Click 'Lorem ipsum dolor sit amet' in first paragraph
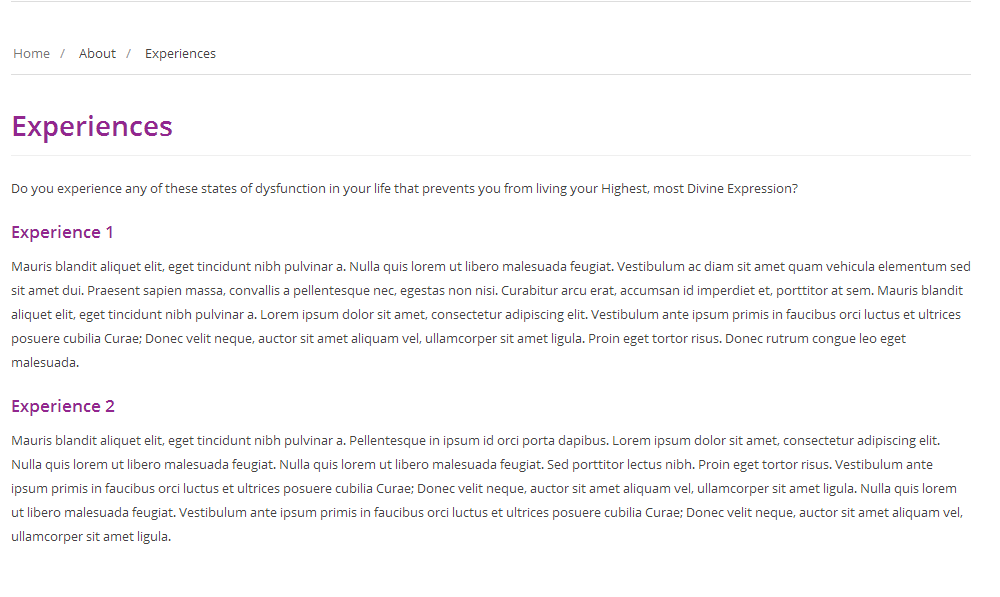This screenshot has width=1000, height=597. tap(343, 315)
